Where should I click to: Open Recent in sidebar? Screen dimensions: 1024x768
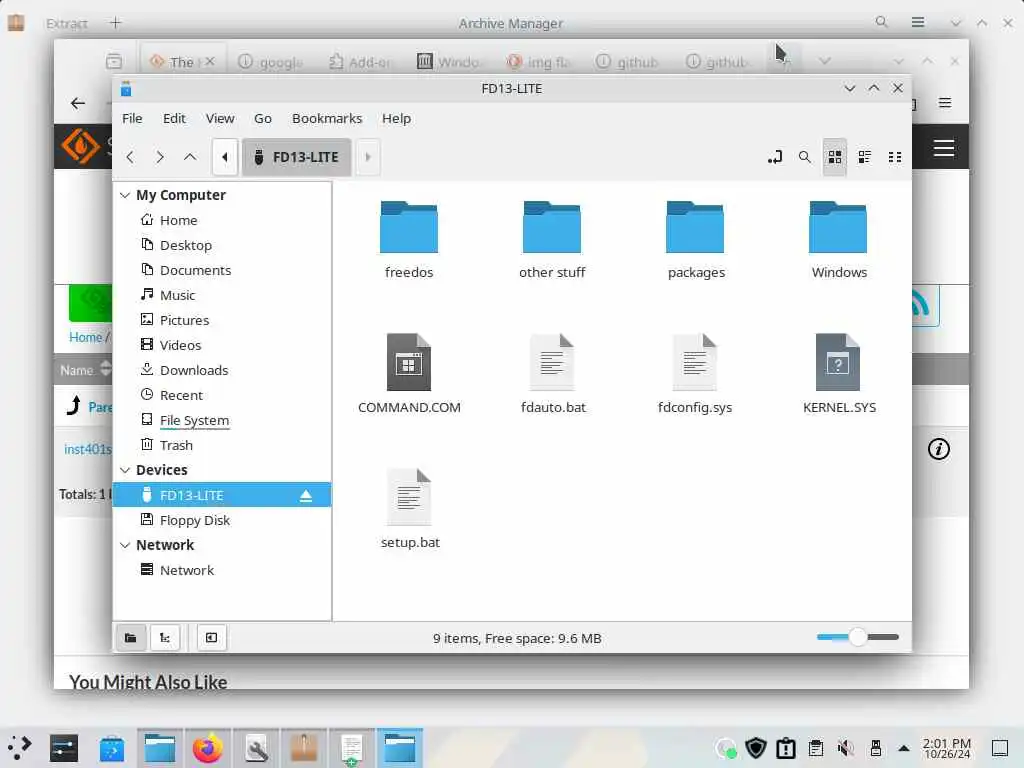(222, 395)
